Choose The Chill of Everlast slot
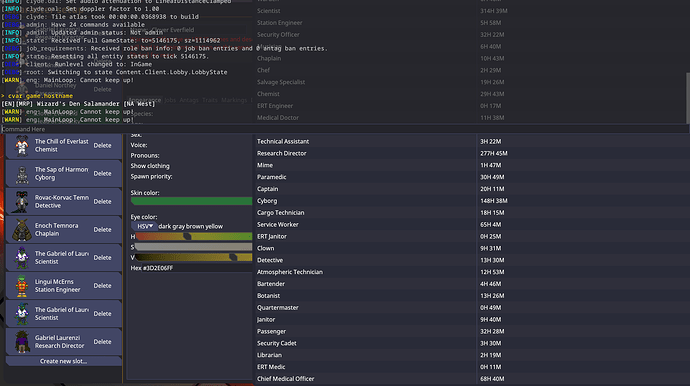The width and height of the screenshot is (690, 386). [63, 146]
